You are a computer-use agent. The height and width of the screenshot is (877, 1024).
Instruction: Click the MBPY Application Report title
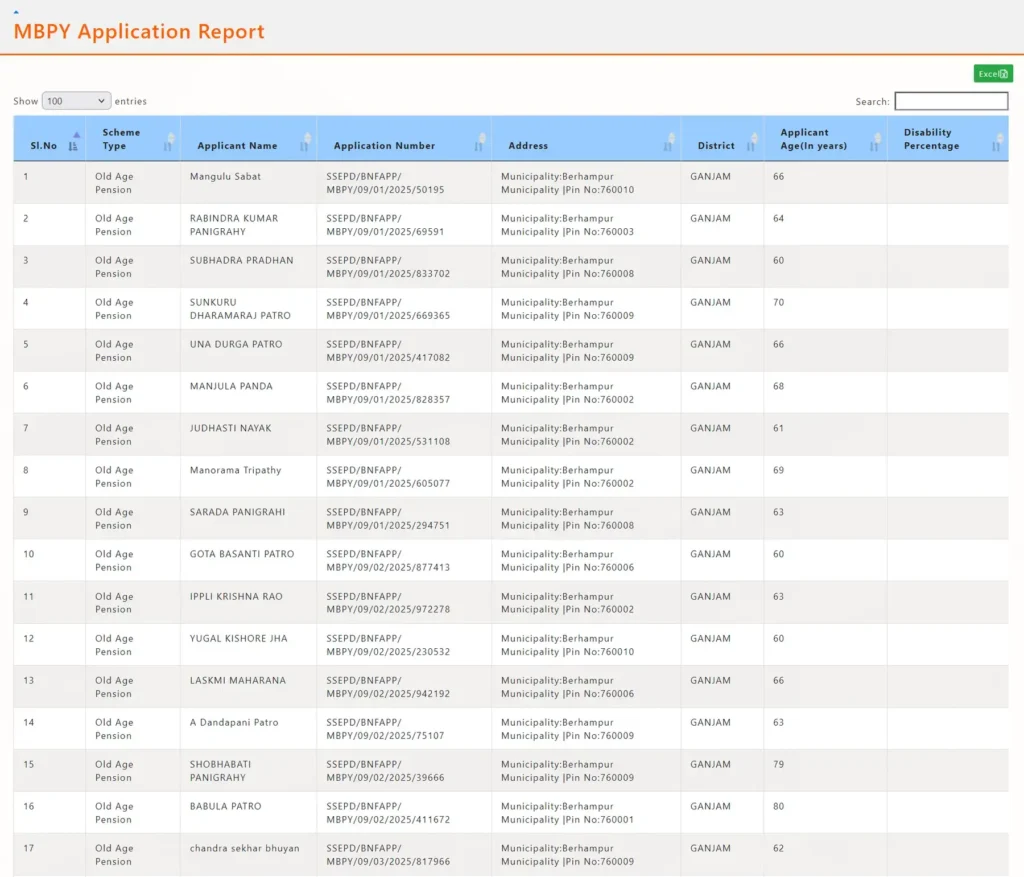pyautogui.click(x=139, y=31)
